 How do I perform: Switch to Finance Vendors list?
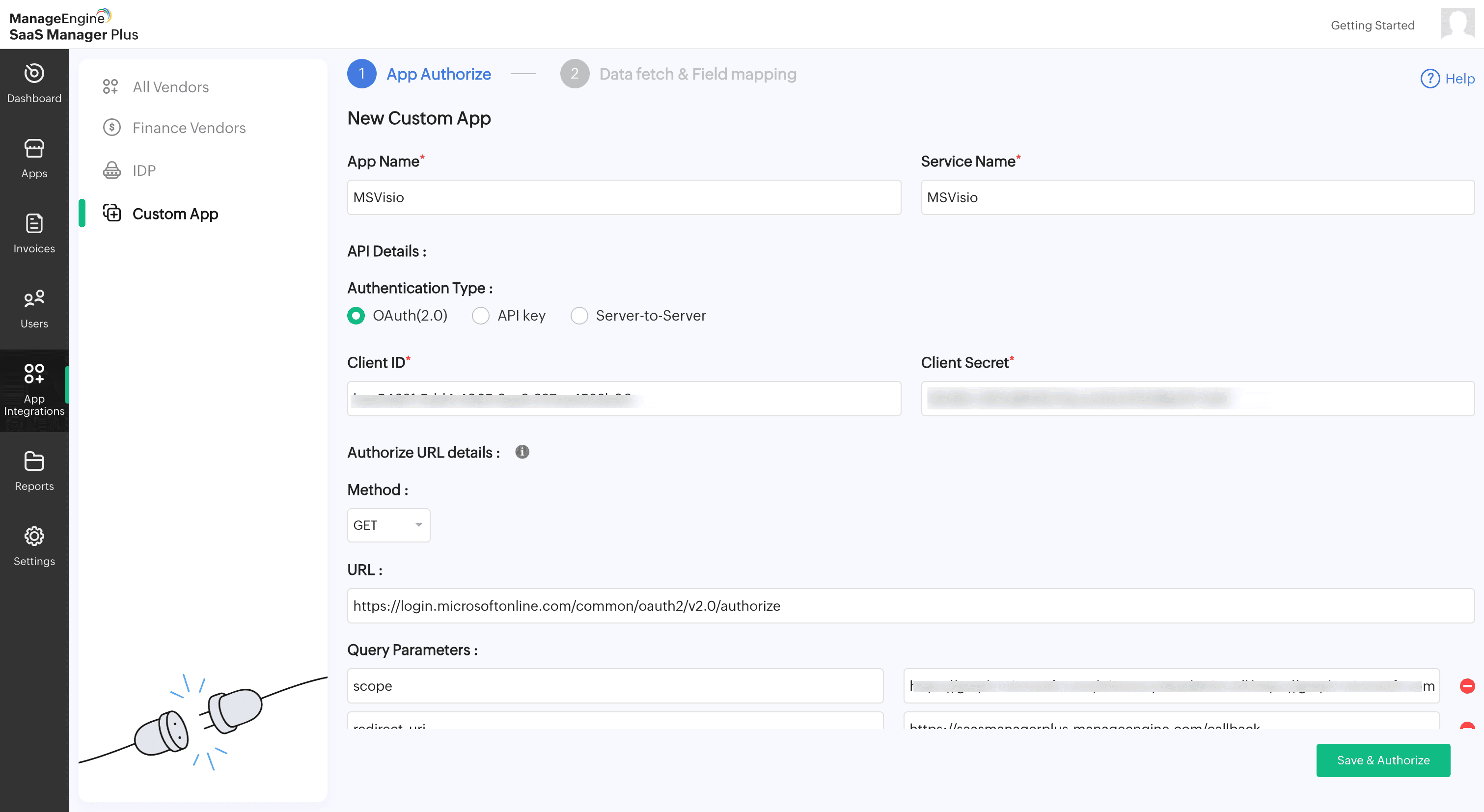[189, 128]
